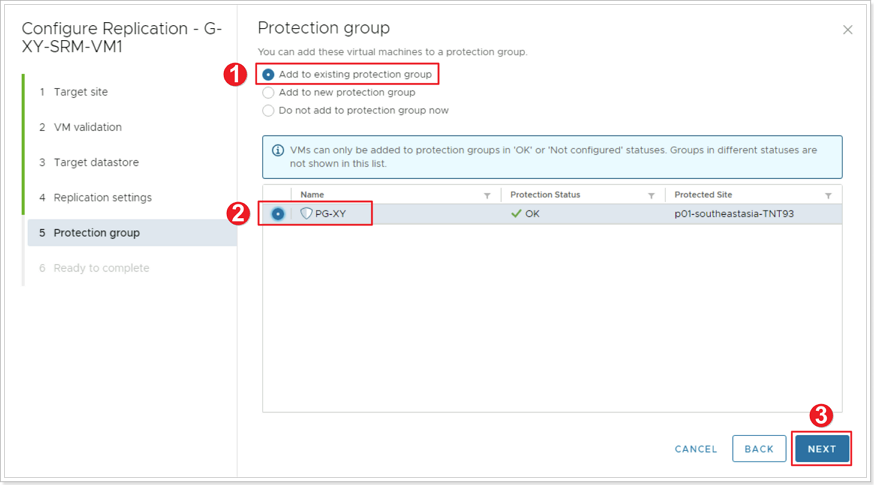Select the PG-XY row radio button

[278, 214]
